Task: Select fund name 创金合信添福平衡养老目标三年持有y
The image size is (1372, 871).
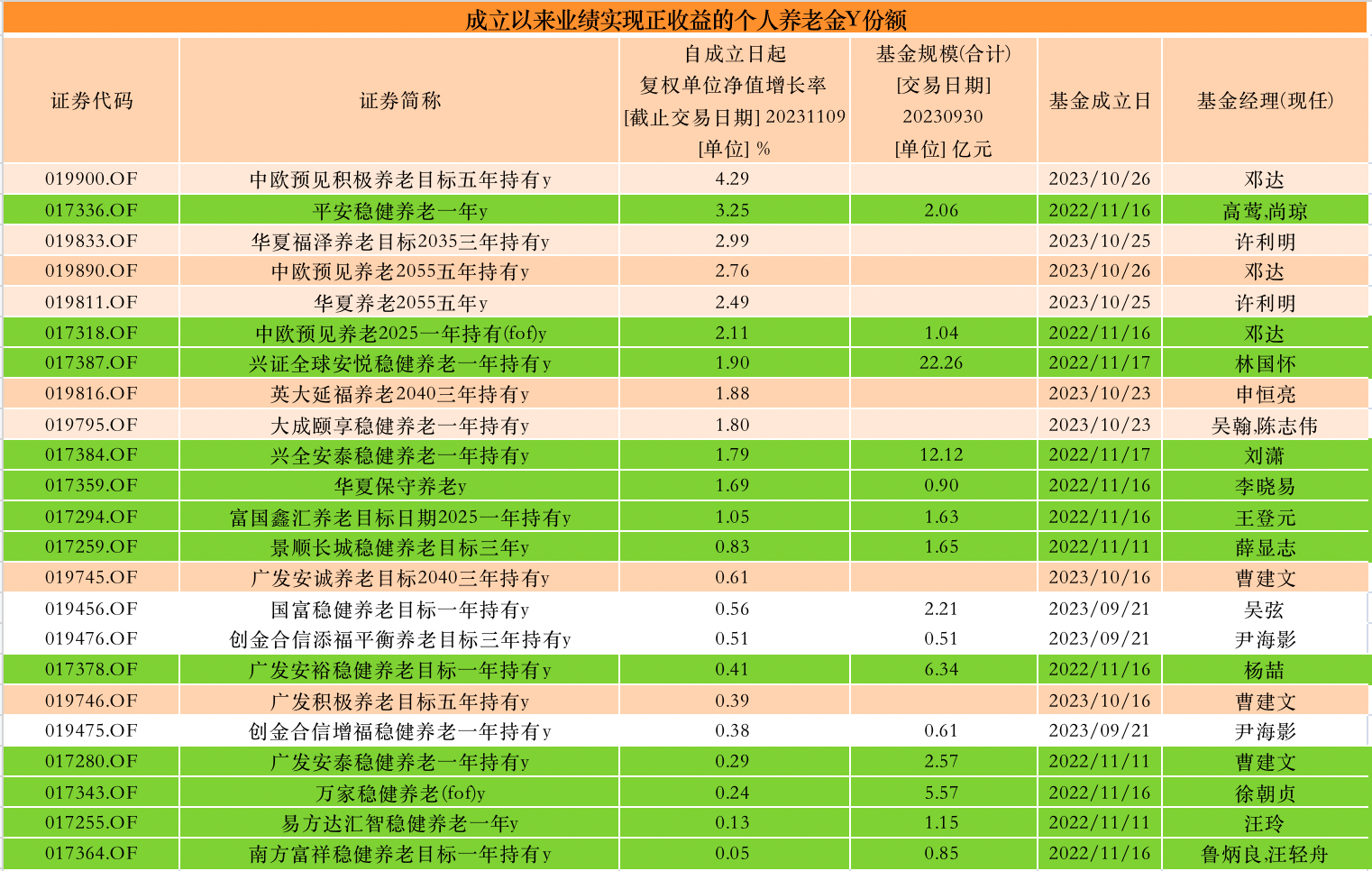Action: (400, 639)
